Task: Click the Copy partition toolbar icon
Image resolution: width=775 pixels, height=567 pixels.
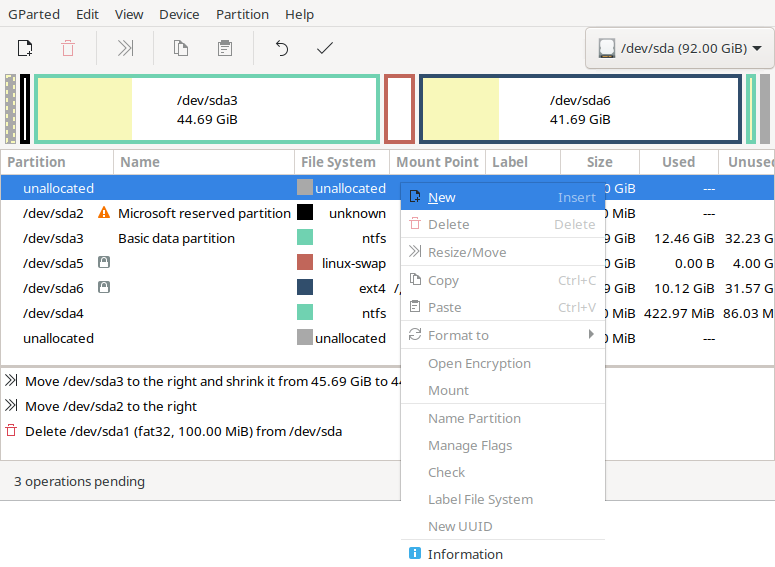Action: 181,48
